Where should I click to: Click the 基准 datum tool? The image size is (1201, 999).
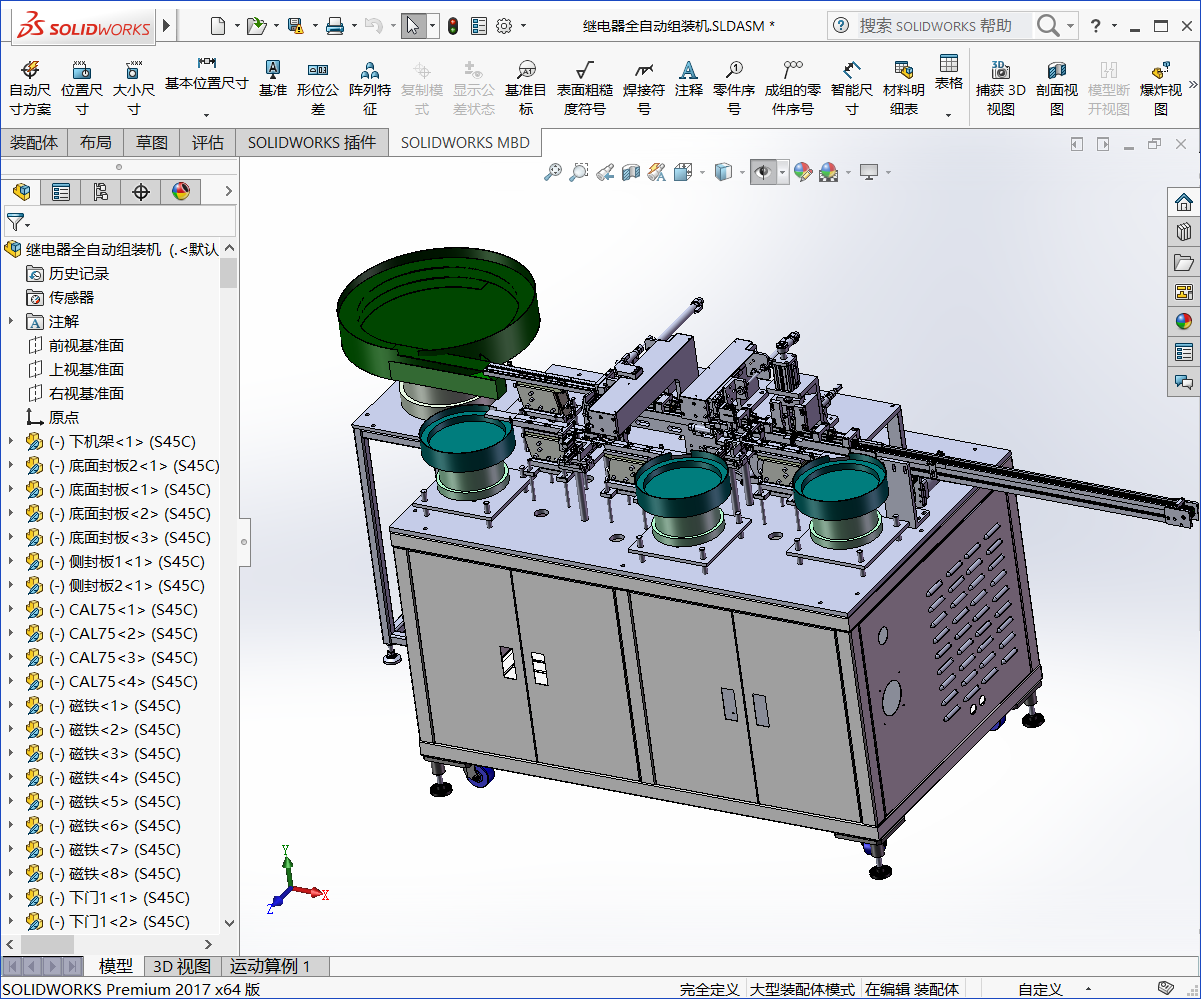272,78
